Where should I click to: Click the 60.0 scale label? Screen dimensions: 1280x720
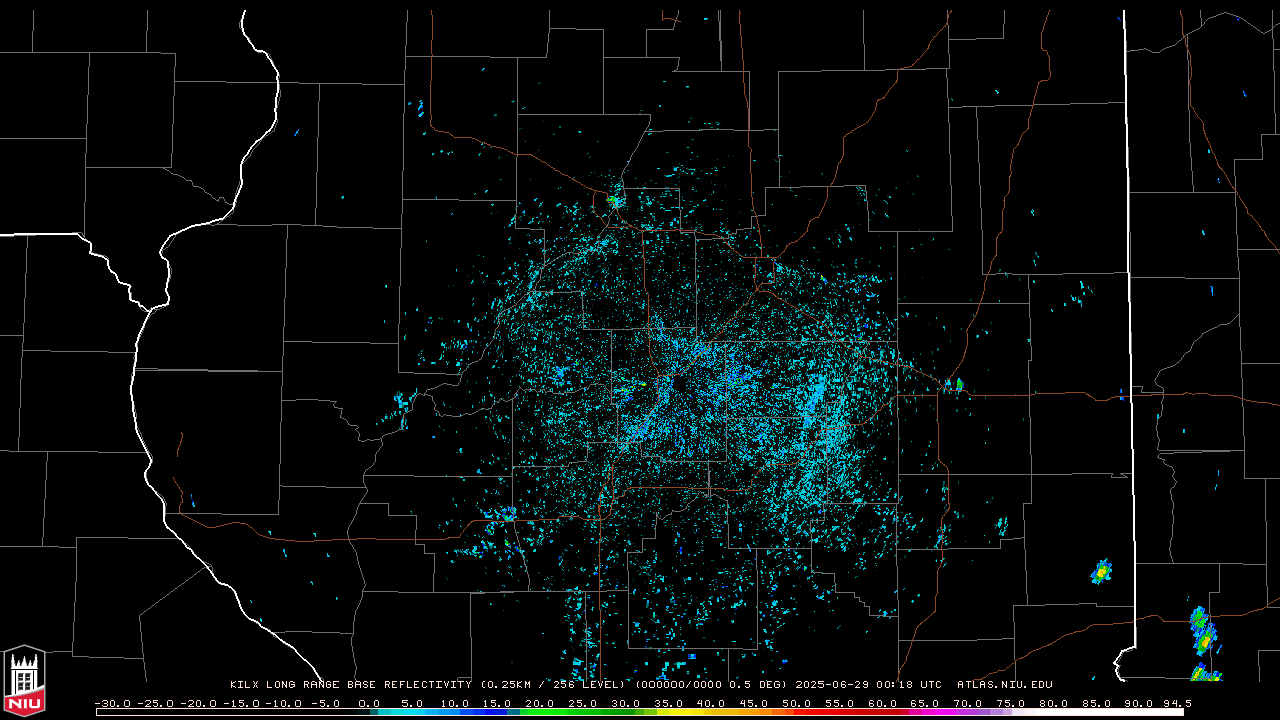coord(883,704)
